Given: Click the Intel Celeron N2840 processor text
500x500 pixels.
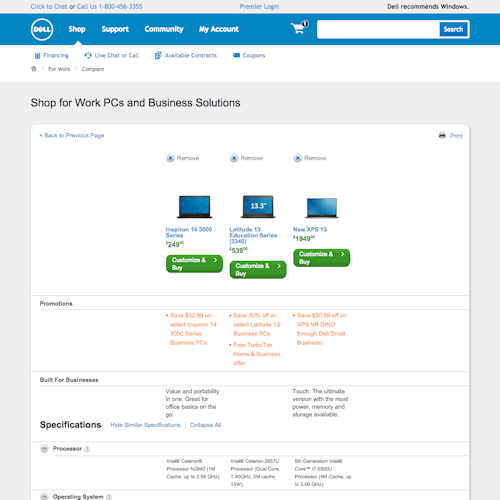Looking at the screenshot, I should point(193,469).
